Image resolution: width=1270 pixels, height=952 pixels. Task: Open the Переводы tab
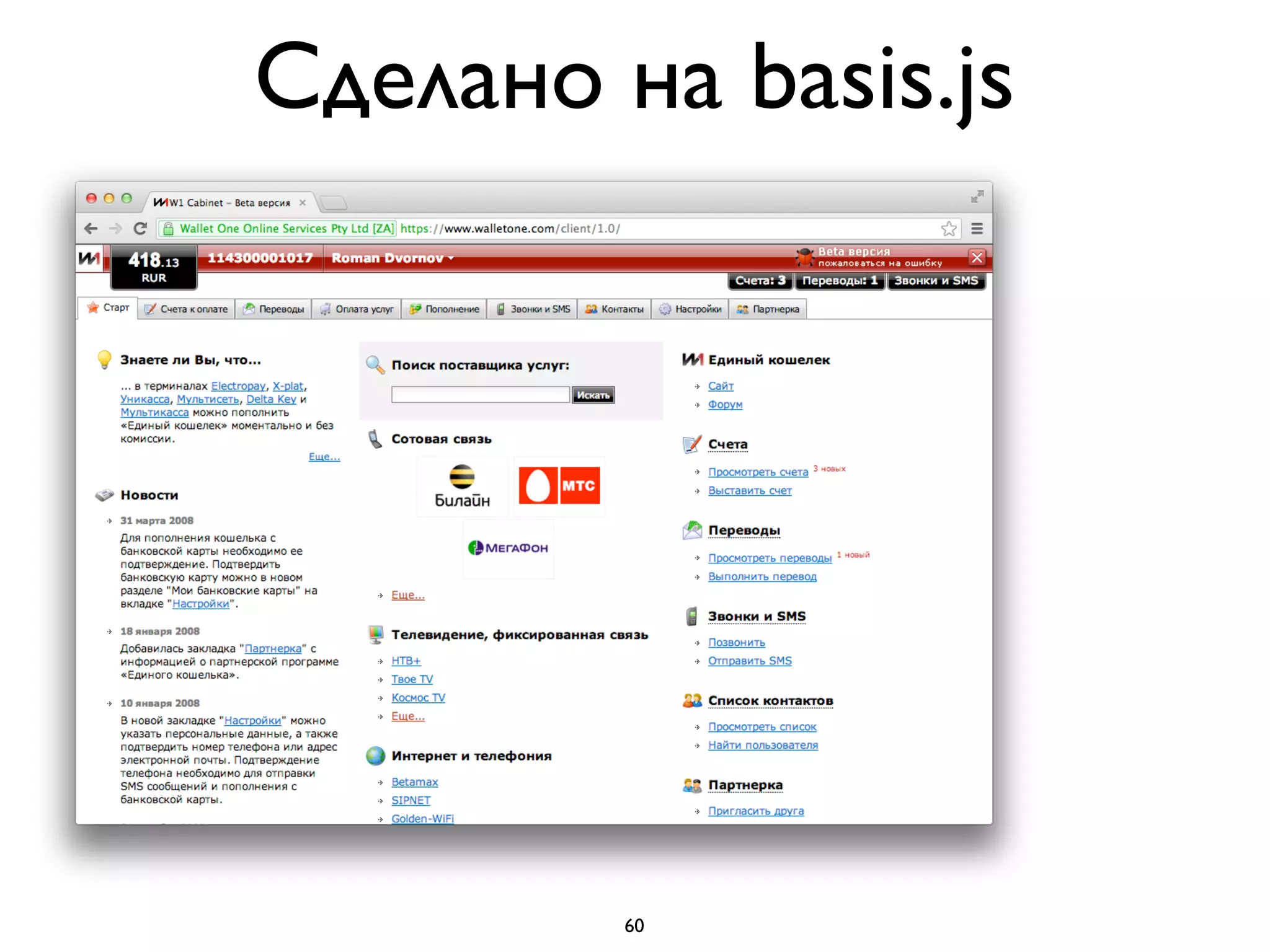coord(273,309)
